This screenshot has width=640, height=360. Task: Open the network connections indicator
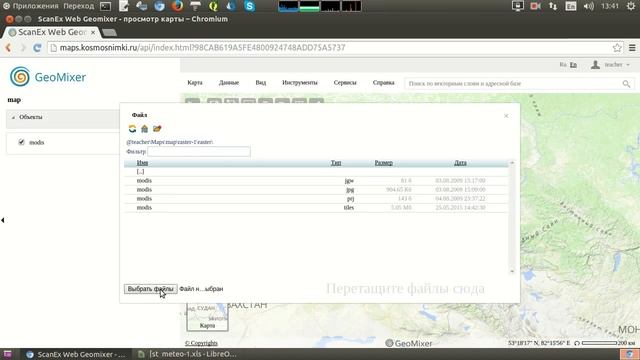point(553,6)
